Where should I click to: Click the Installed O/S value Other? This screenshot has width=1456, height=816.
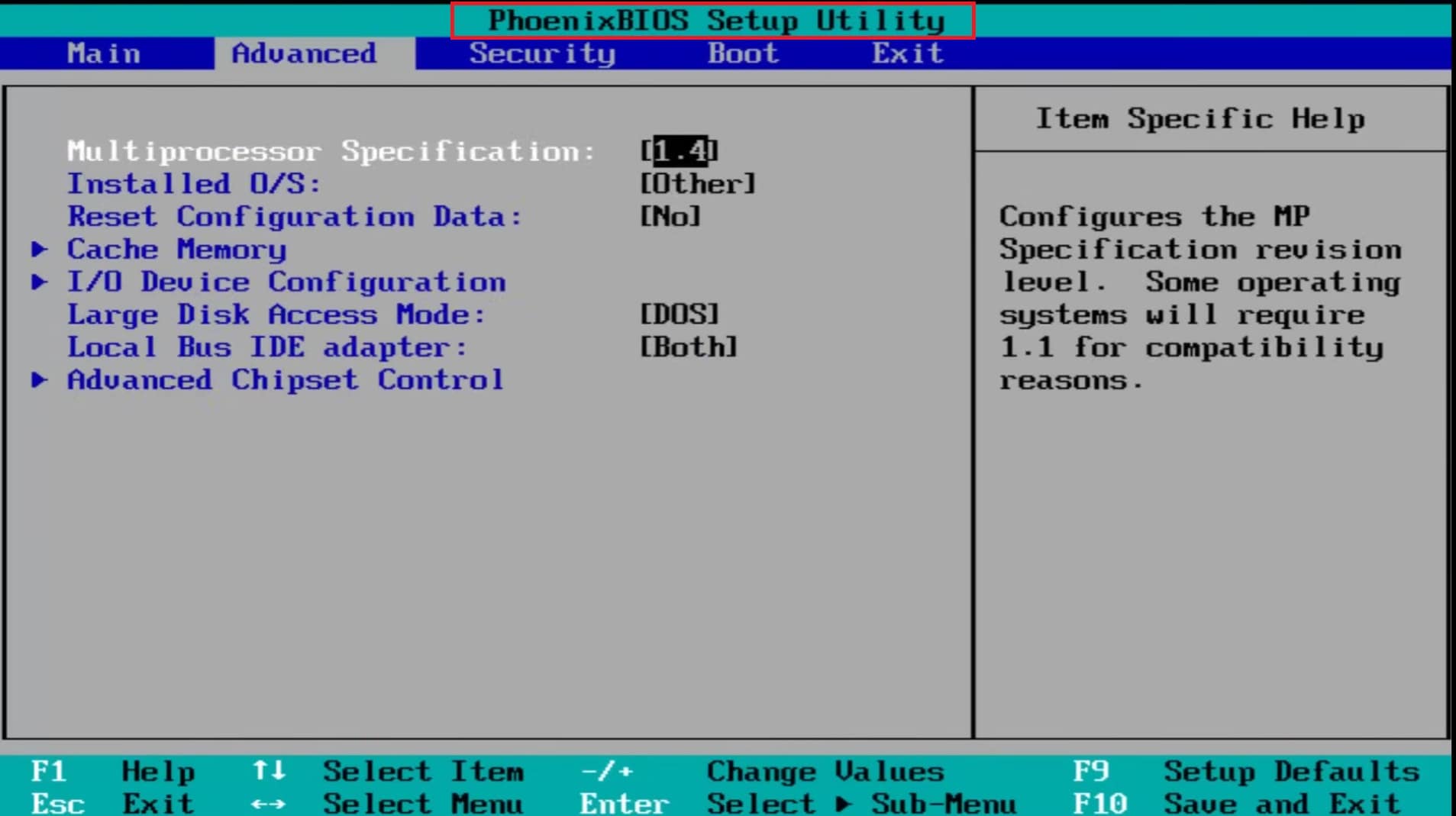698,183
